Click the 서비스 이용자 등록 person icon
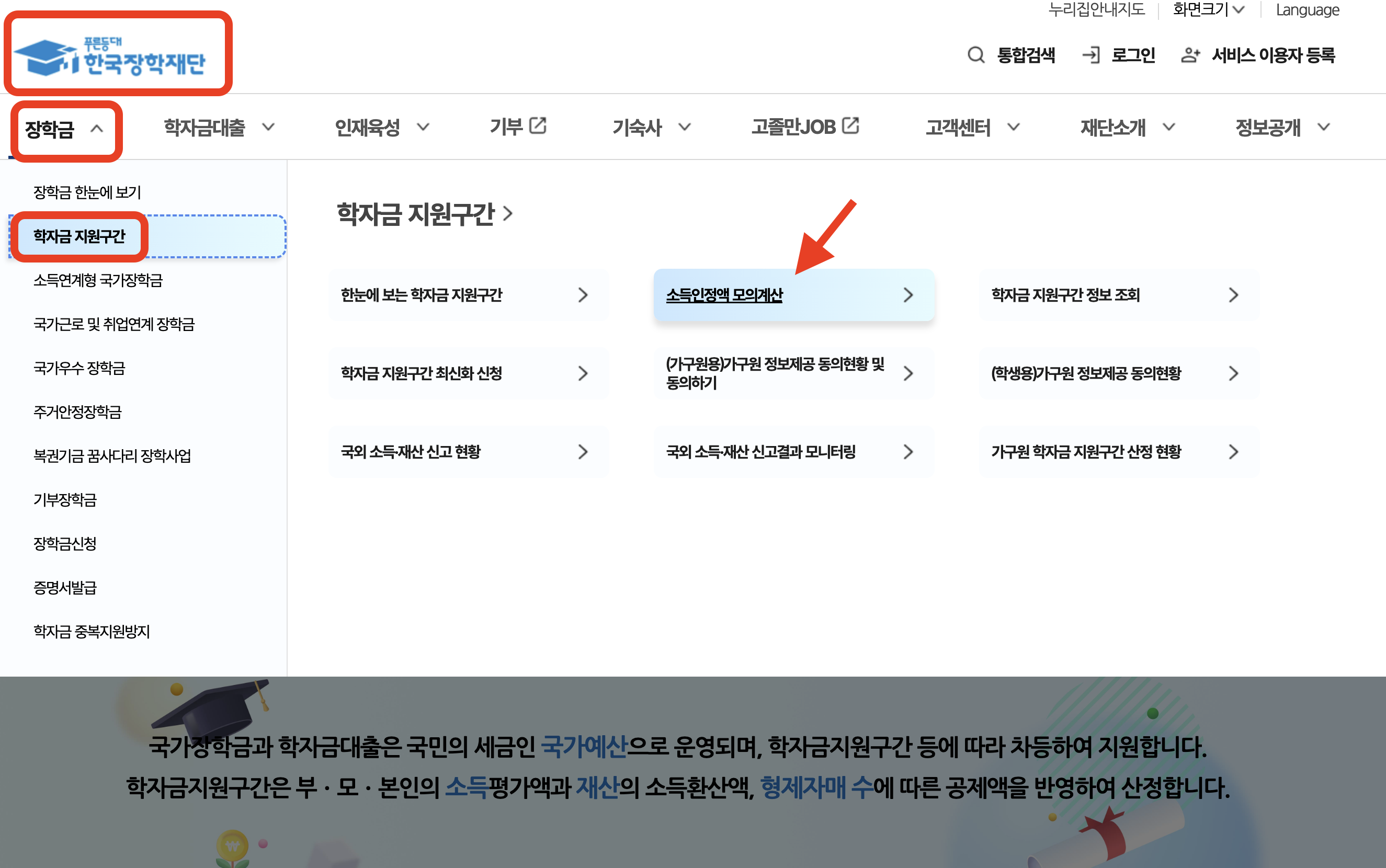The image size is (1386, 868). click(x=1190, y=55)
